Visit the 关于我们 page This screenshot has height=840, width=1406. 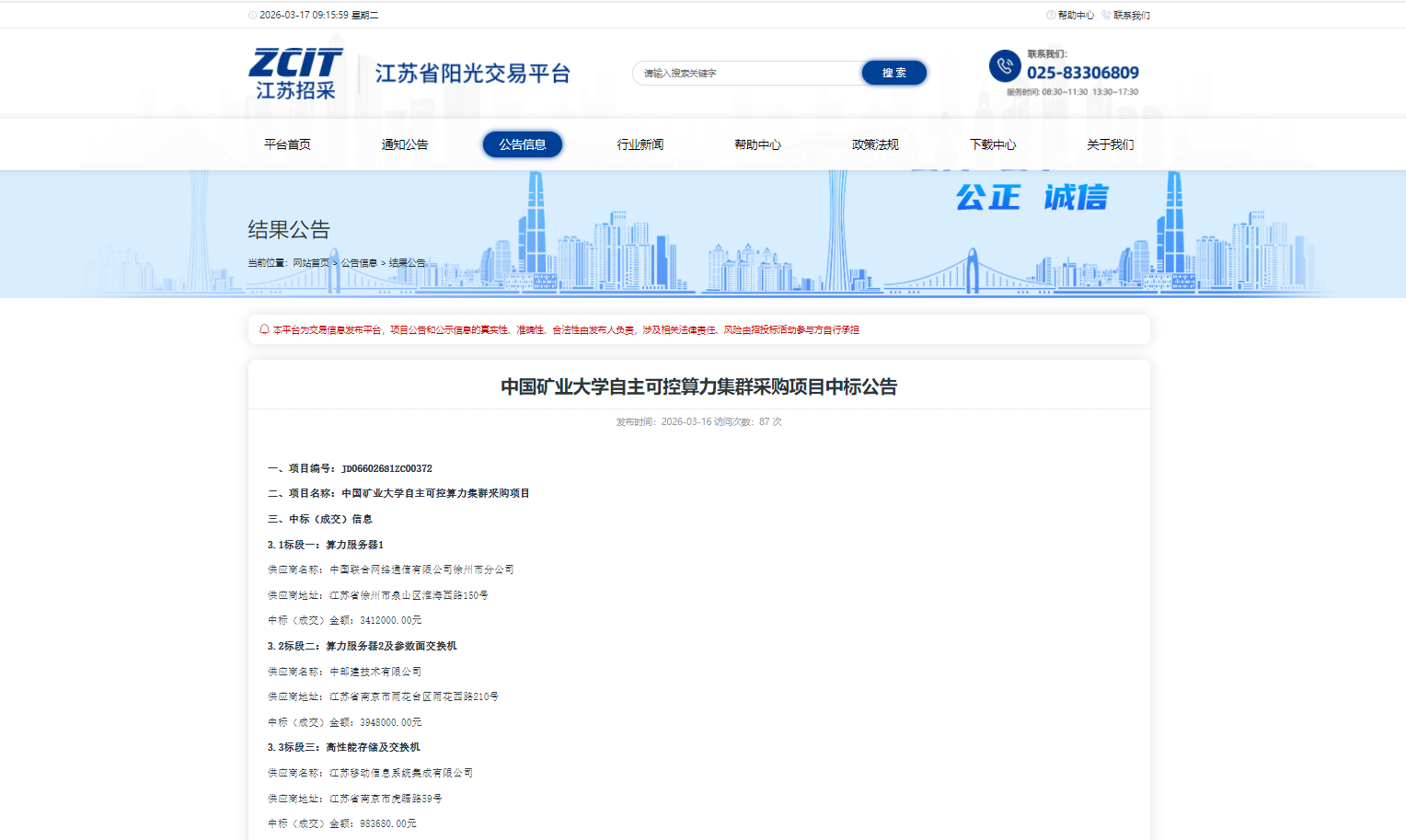1111,144
